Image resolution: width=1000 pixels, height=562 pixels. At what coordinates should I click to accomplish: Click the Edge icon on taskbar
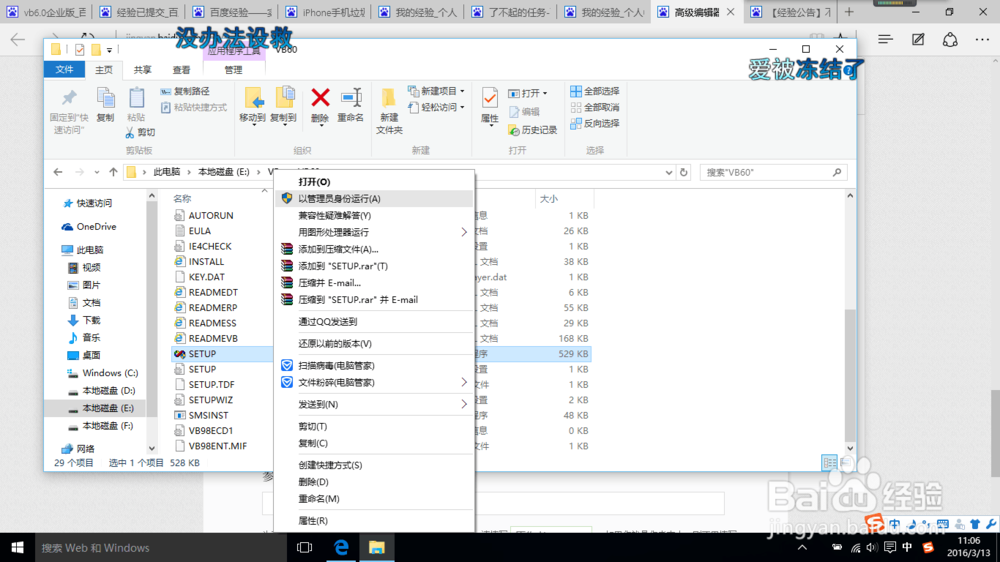pos(341,547)
